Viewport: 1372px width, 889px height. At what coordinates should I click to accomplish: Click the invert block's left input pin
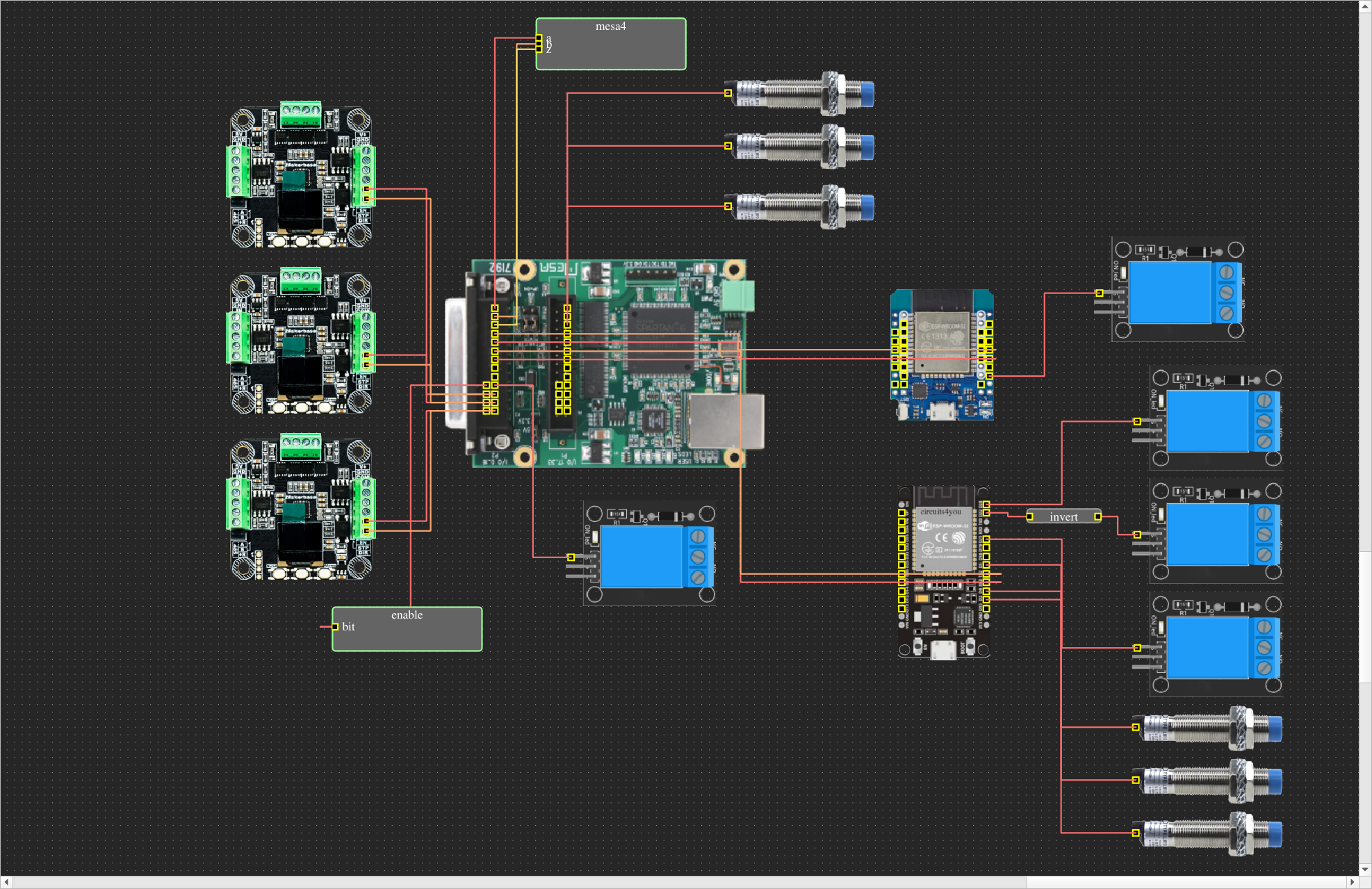tap(1030, 516)
